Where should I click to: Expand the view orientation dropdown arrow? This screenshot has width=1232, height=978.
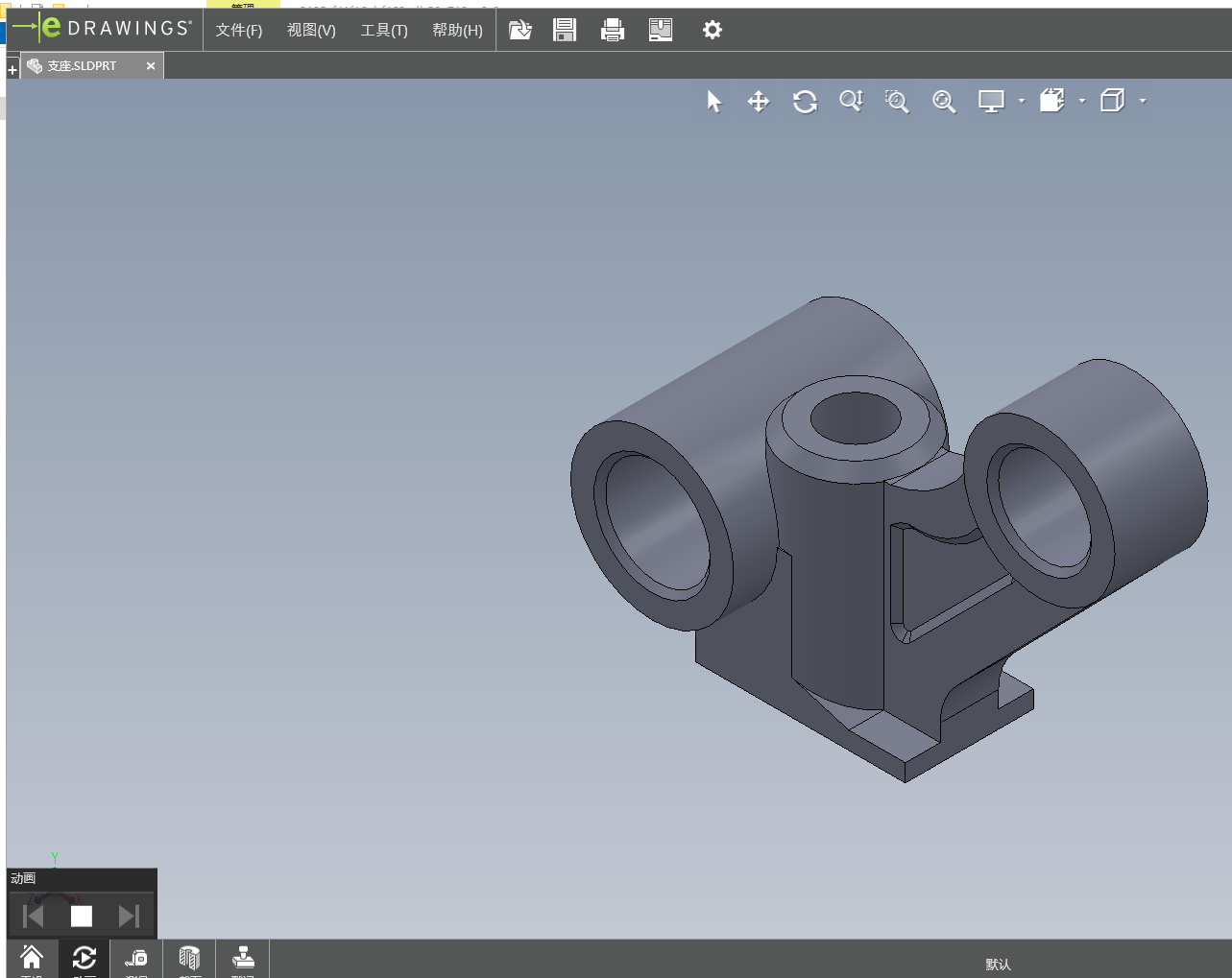click(x=1082, y=101)
